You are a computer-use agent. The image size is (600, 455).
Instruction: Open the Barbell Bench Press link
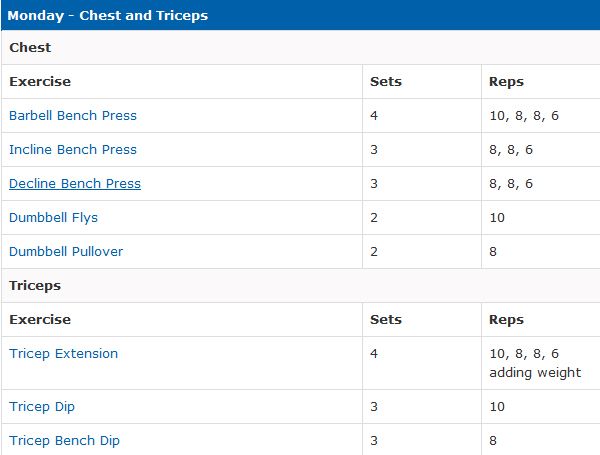(x=72, y=115)
